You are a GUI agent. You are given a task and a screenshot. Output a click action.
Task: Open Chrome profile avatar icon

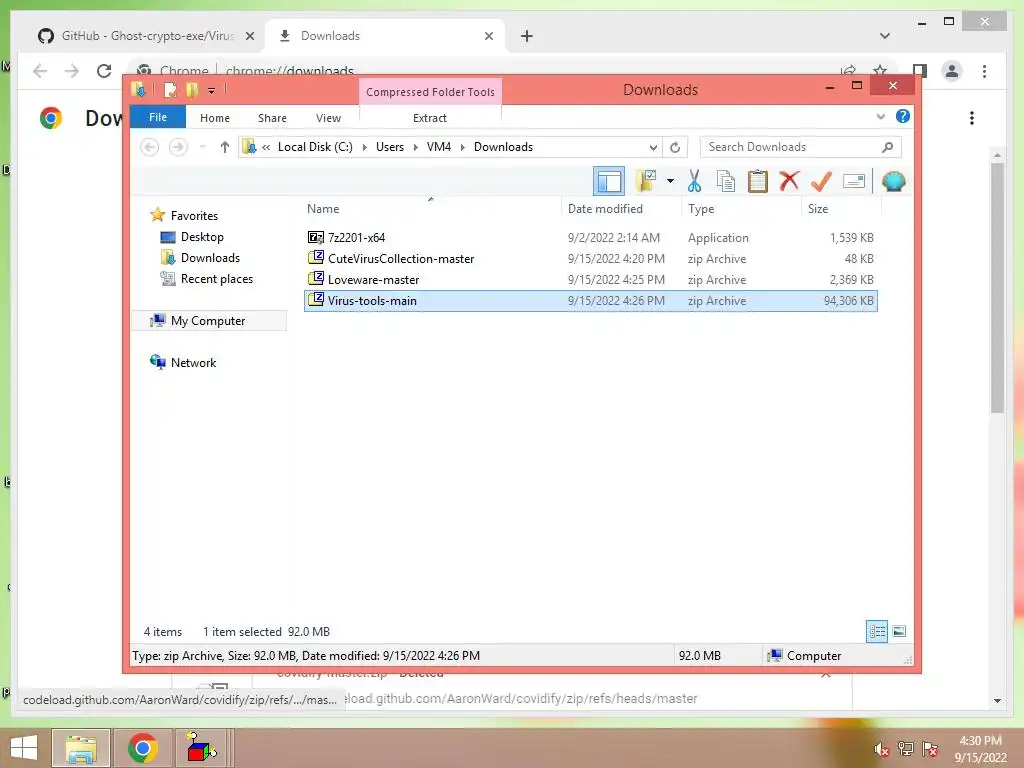pos(952,71)
